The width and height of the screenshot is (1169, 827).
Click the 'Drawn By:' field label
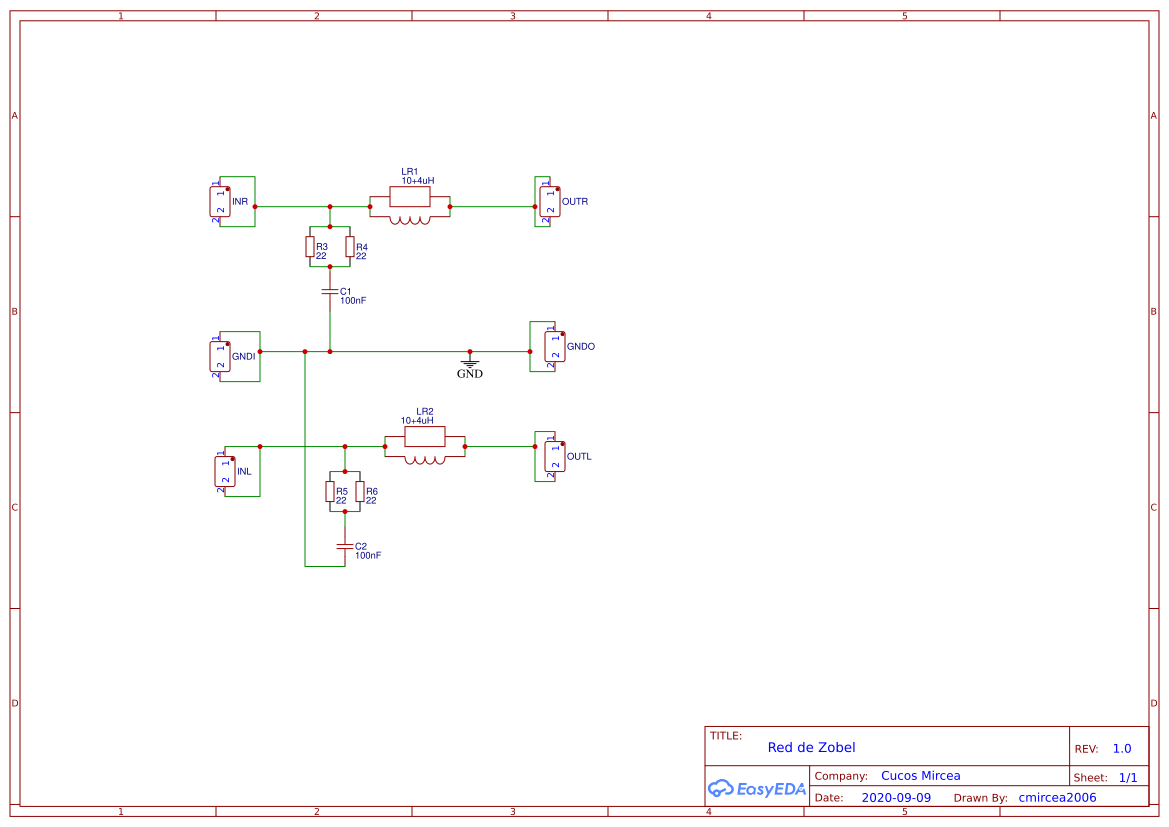pos(980,798)
